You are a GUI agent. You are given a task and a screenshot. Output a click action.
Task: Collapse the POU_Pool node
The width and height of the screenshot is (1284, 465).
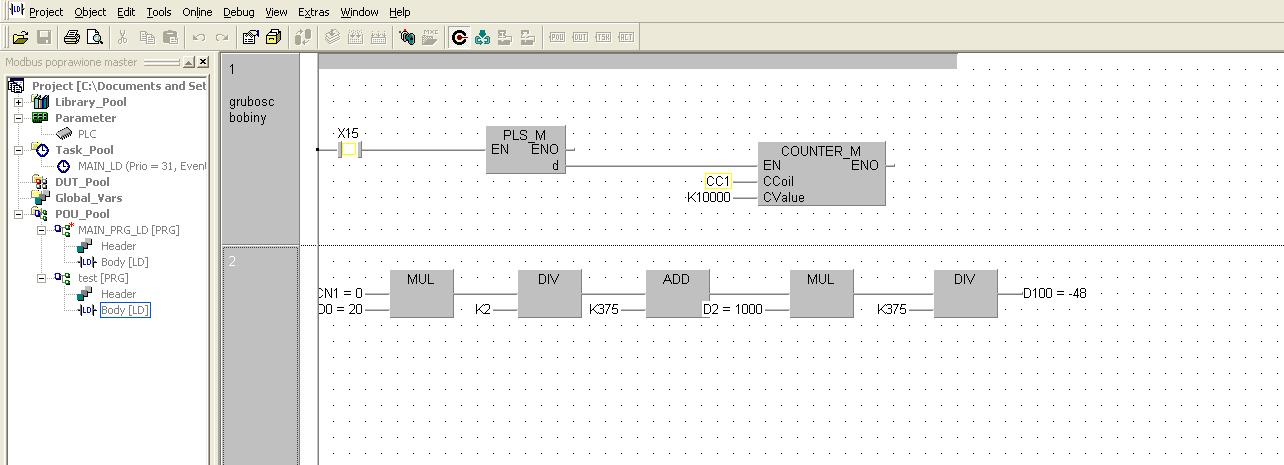pyautogui.click(x=18, y=214)
